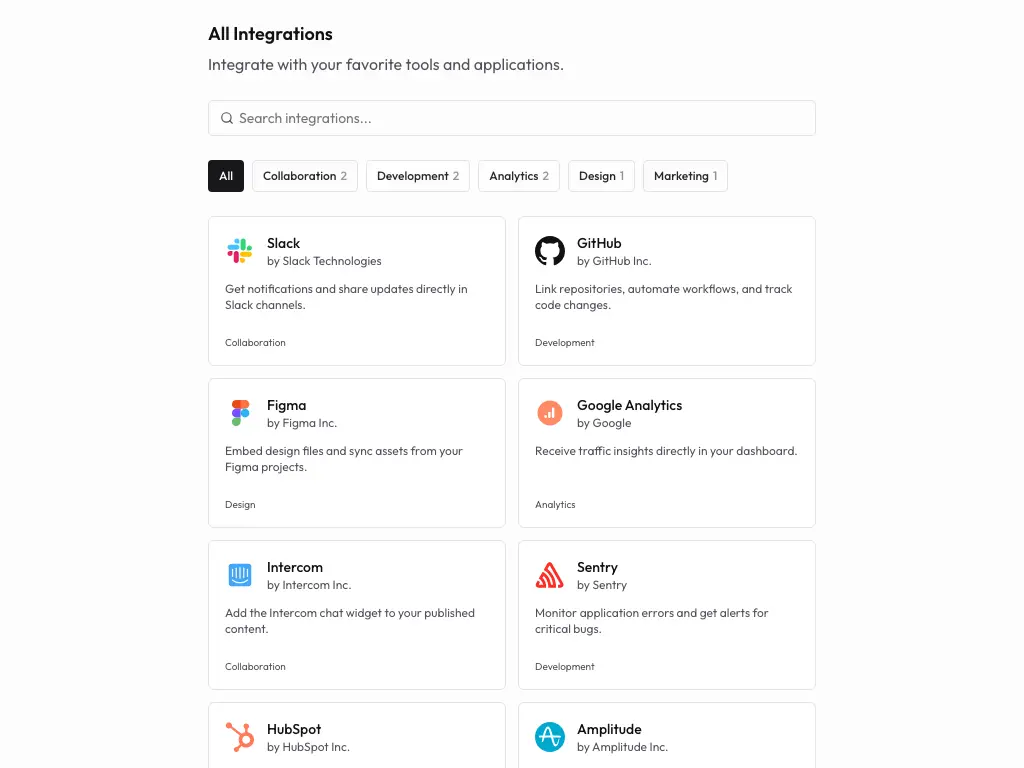Viewport: 1024px width, 768px height.
Task: Open the Slack integration card
Action: pyautogui.click(x=356, y=290)
